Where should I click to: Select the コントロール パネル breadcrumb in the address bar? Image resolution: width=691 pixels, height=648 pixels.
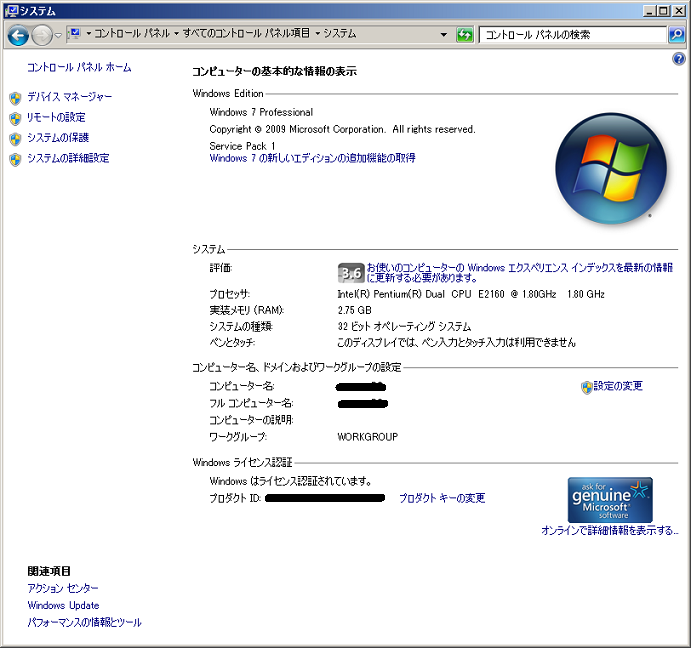tap(132, 34)
